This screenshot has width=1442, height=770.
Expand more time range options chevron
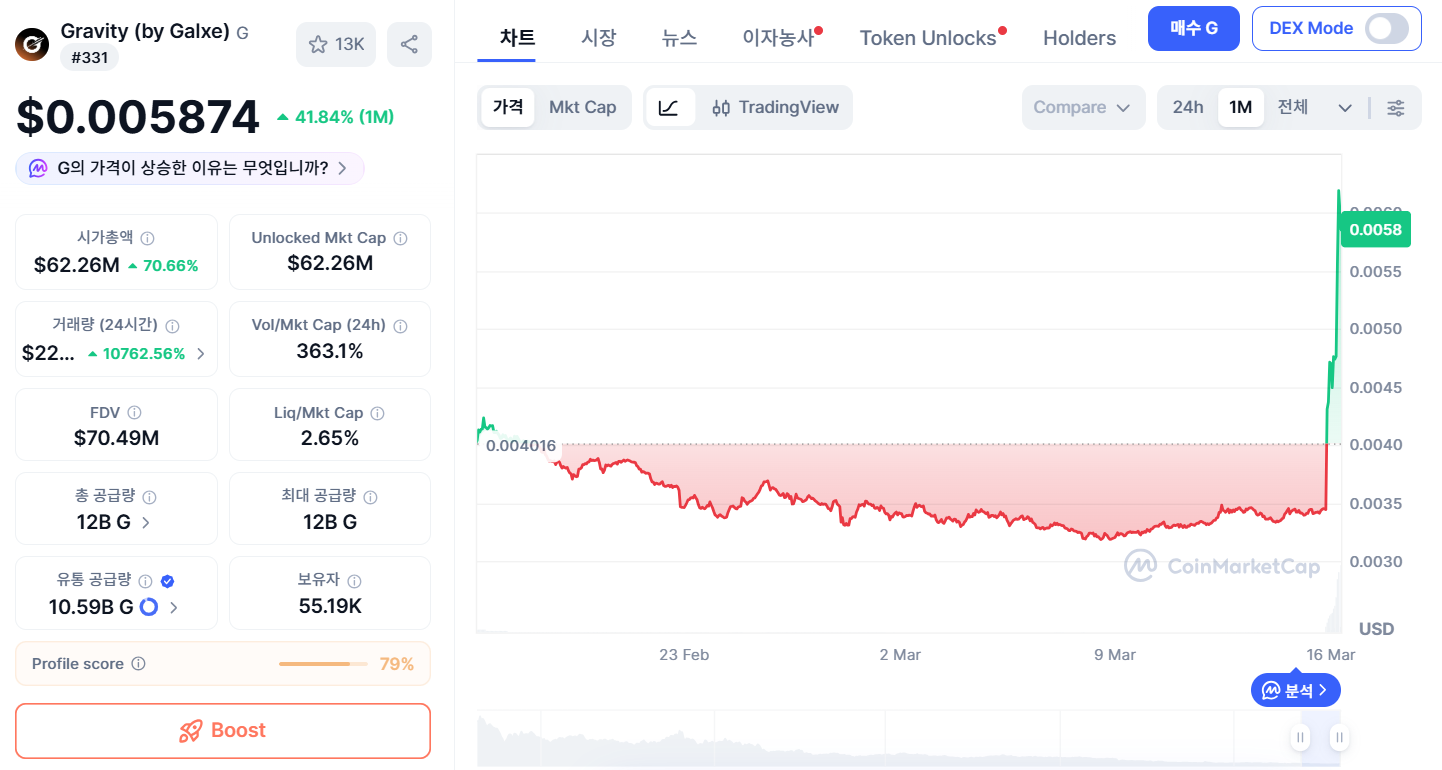(1345, 108)
